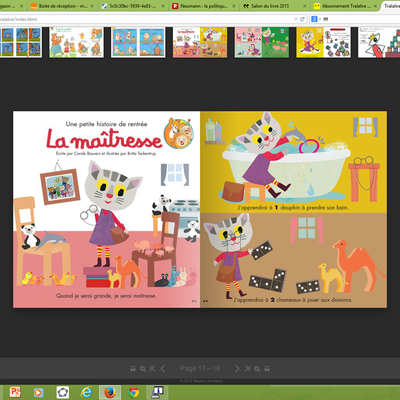Open PowerPoint from the taskbar
Image resolution: width=400 pixels, height=400 pixels.
point(15,392)
